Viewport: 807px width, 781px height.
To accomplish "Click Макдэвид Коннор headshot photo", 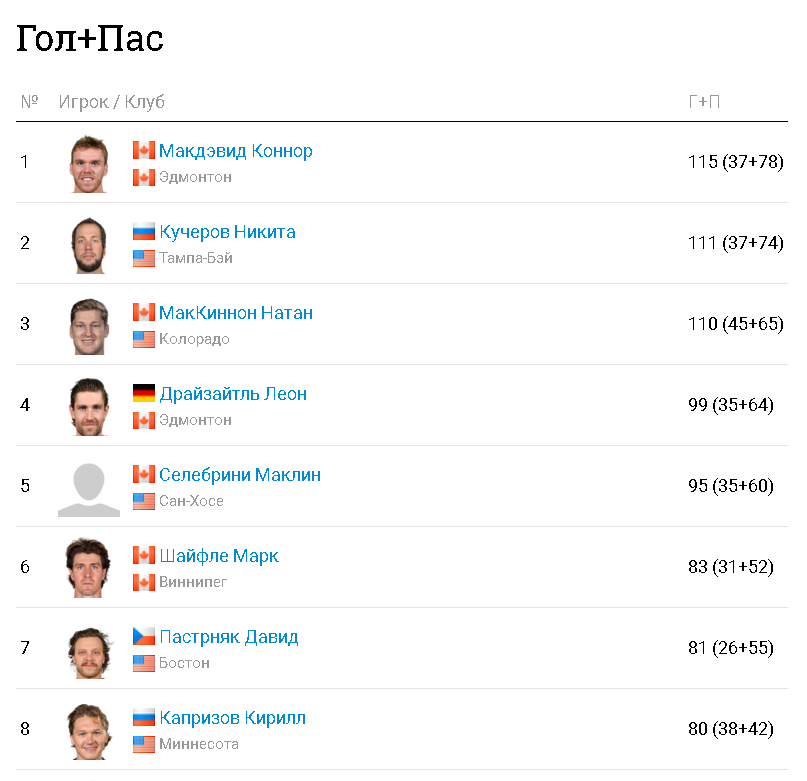I will pos(88,163).
